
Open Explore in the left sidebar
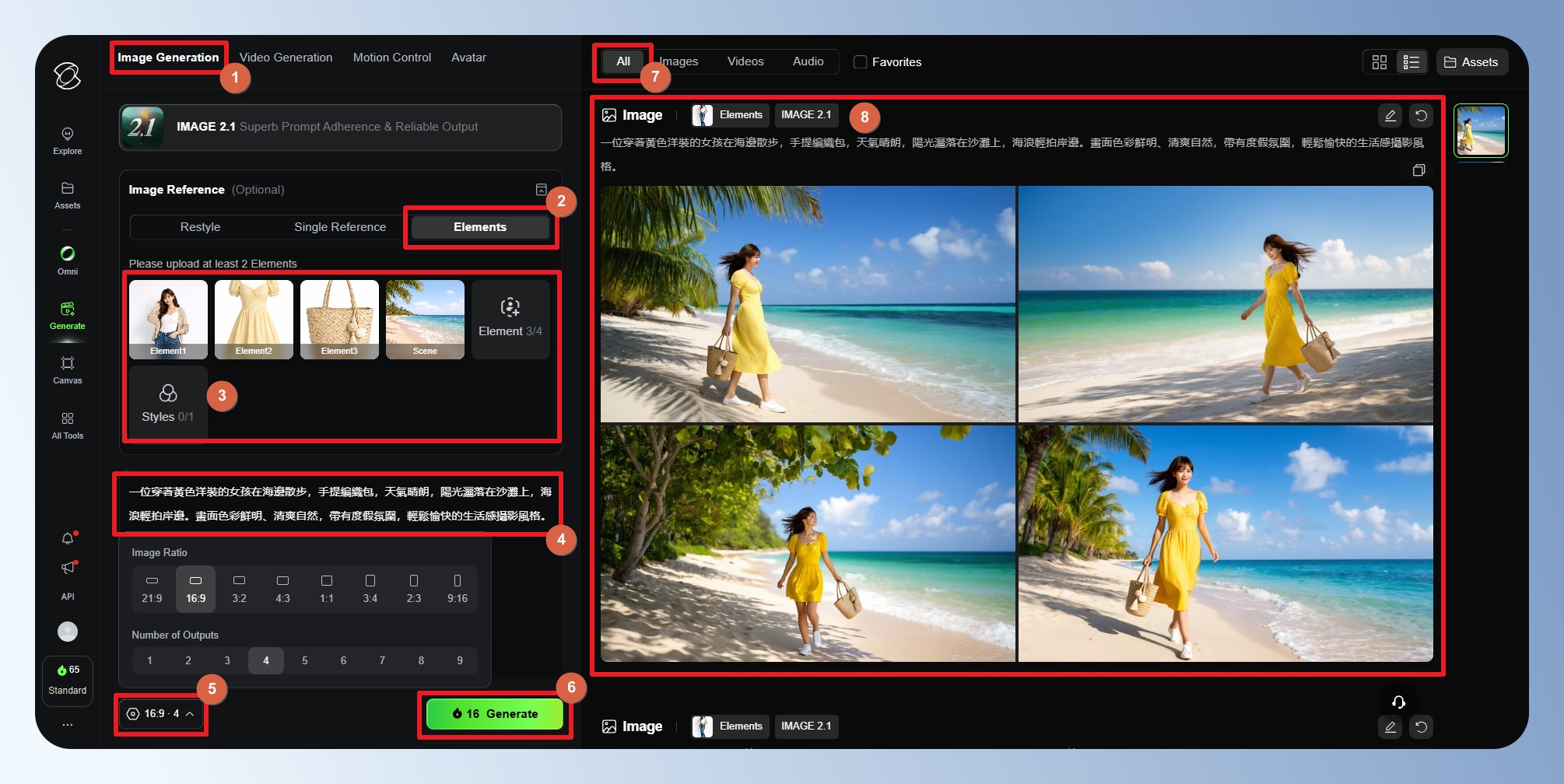[x=68, y=141]
